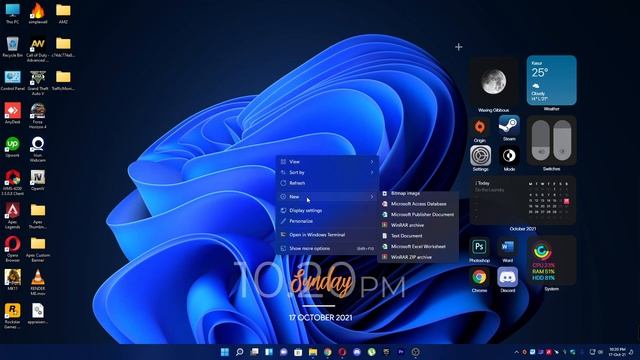Open Task View on the taskbar
Image resolution: width=640 pixels, height=360 pixels.
pos(254,352)
